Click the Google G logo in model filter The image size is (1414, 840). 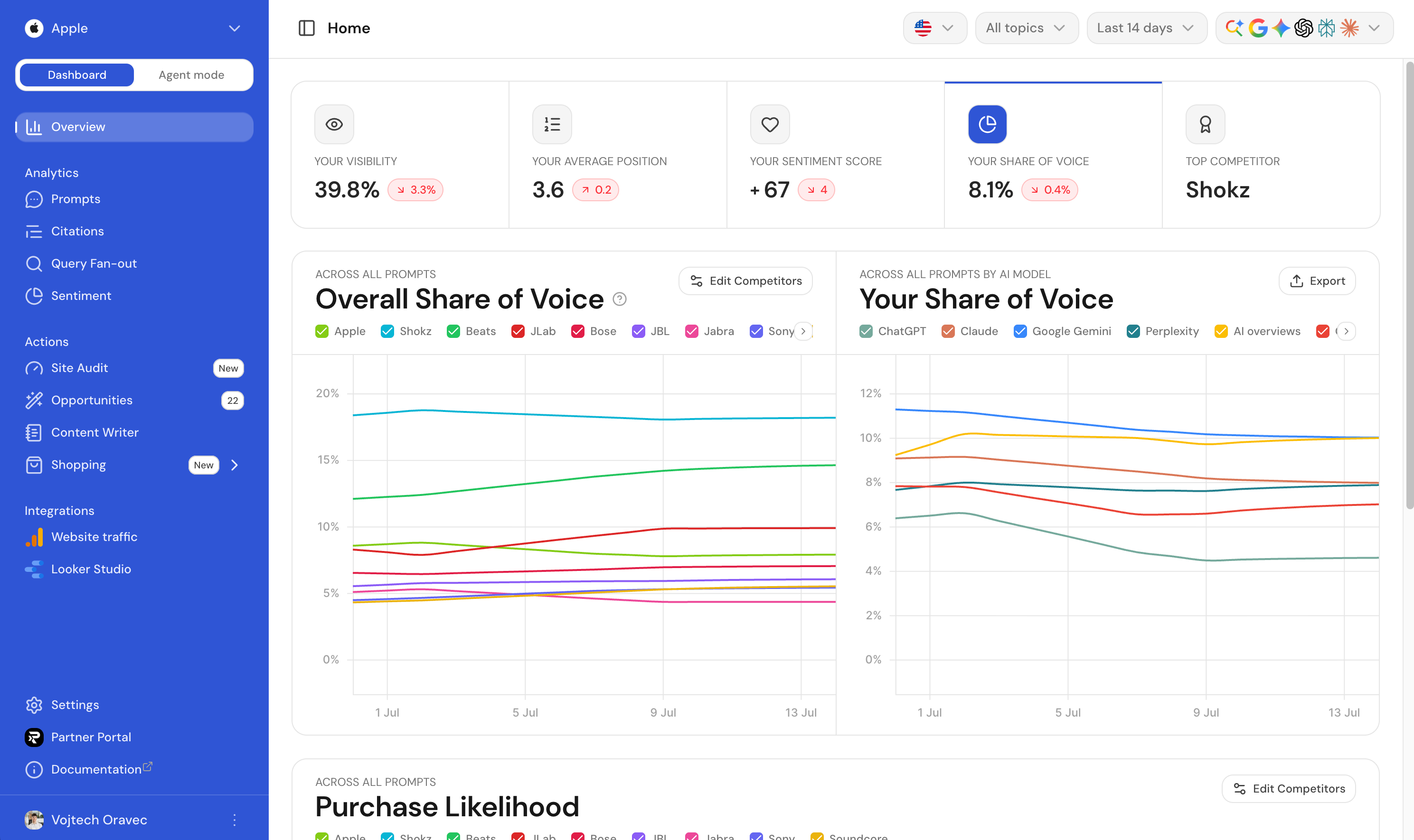pyautogui.click(x=1258, y=28)
